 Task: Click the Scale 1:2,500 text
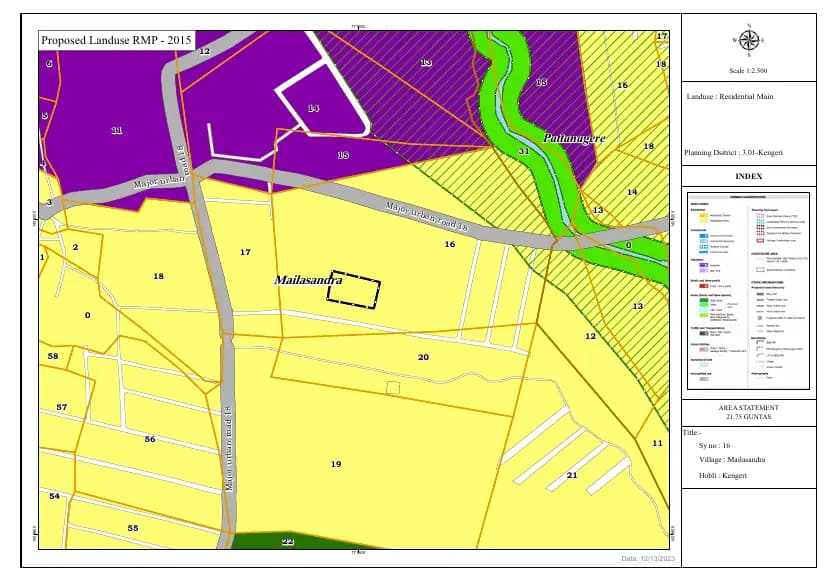click(748, 70)
